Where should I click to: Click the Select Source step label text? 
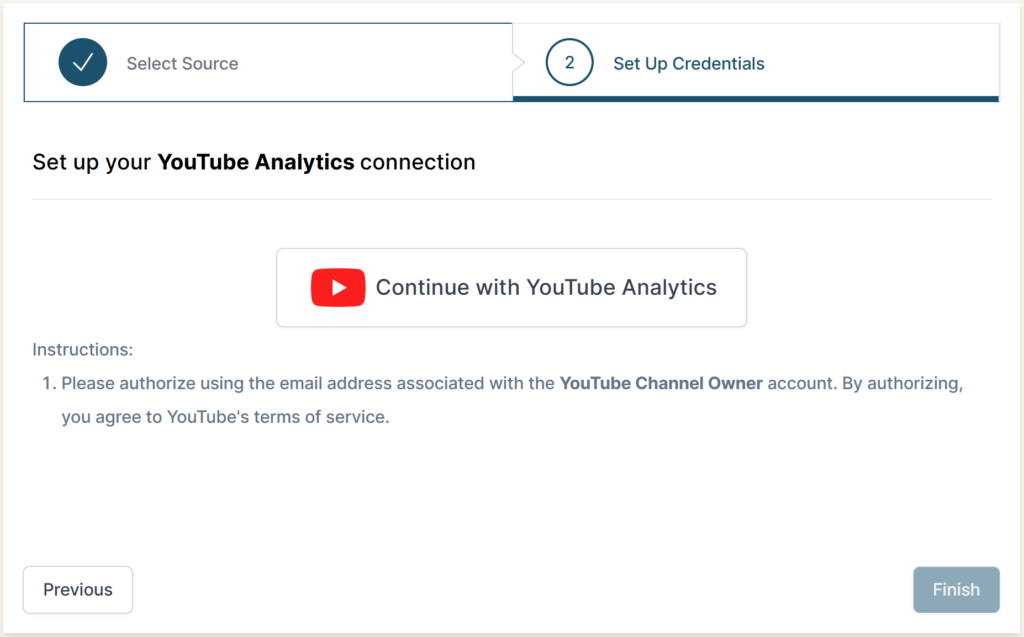tap(182, 62)
